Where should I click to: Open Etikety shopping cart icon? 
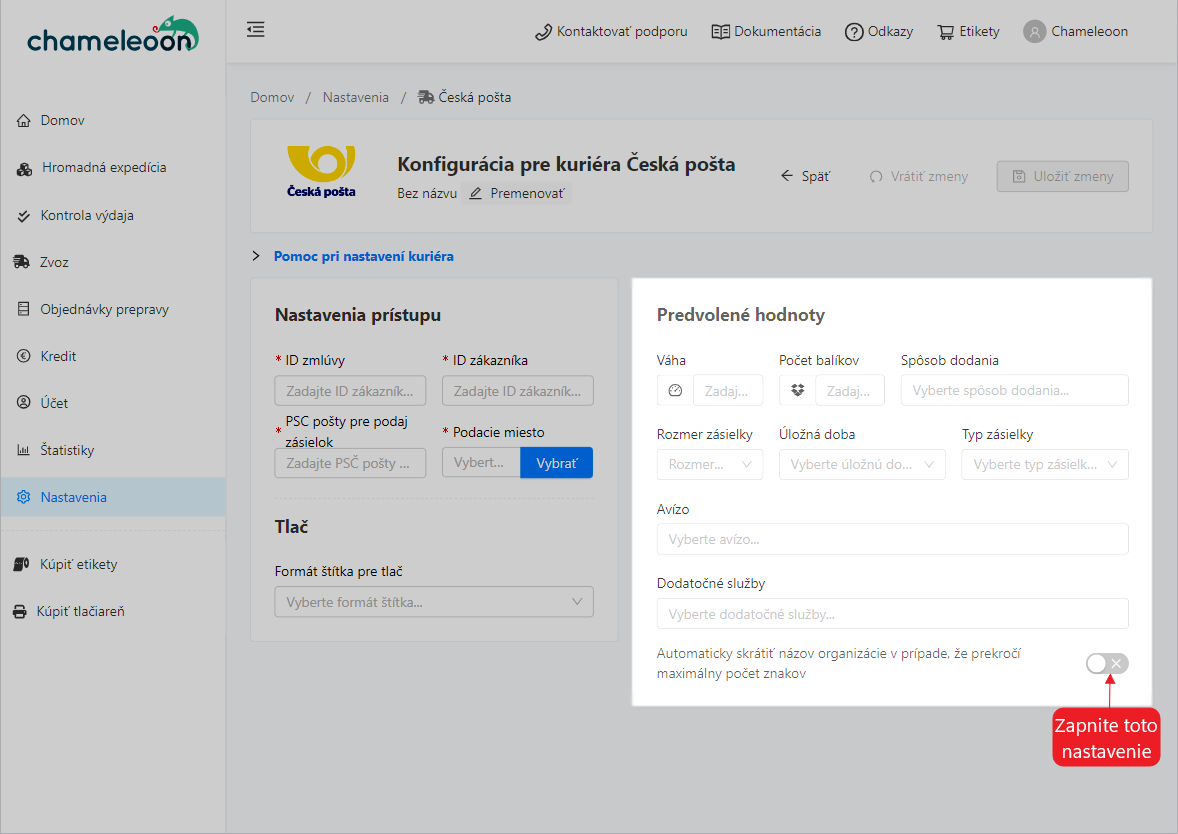click(945, 32)
